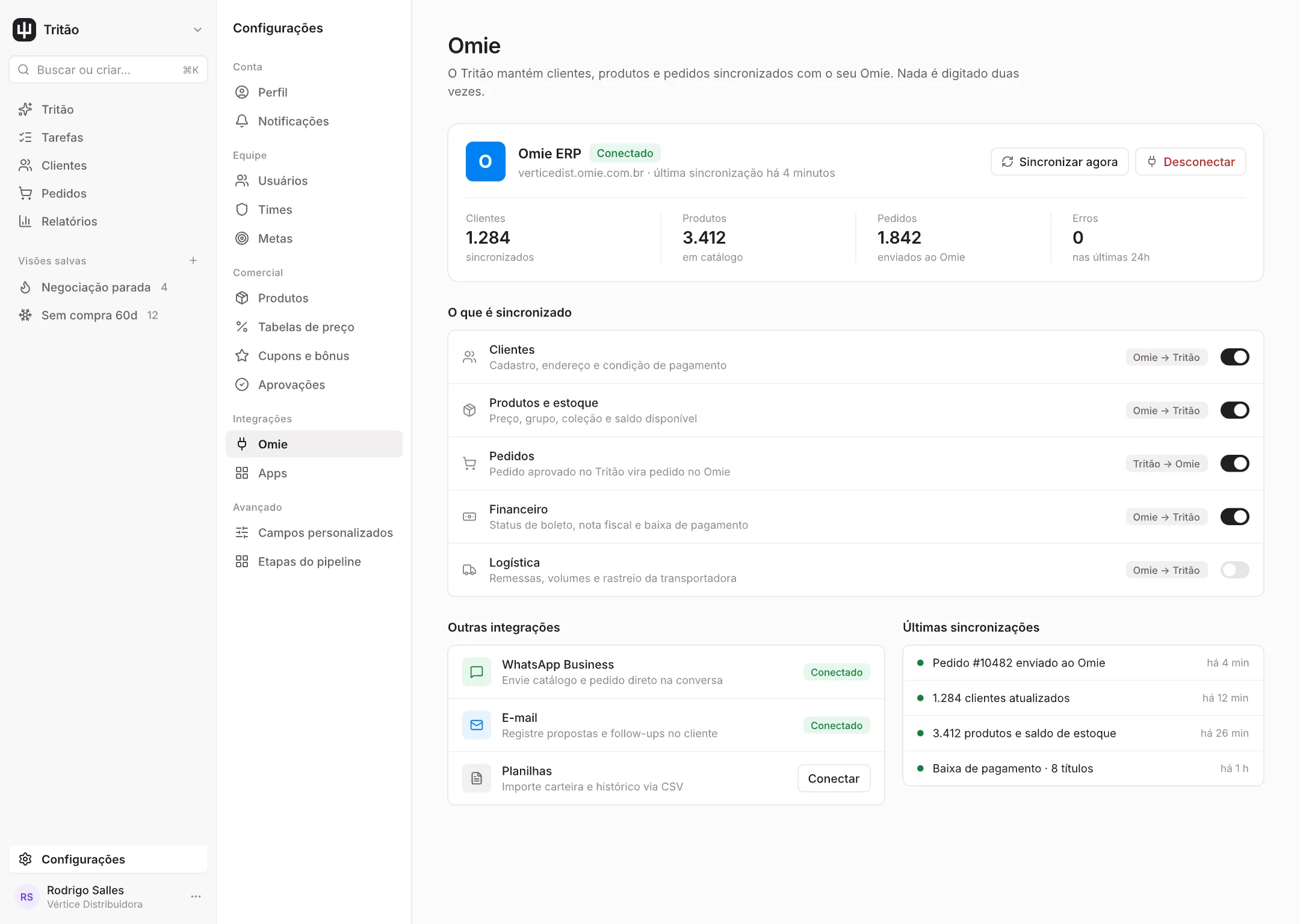The height and width of the screenshot is (924, 1300).
Task: Click the Campos personalizados sliders icon
Action: [242, 532]
